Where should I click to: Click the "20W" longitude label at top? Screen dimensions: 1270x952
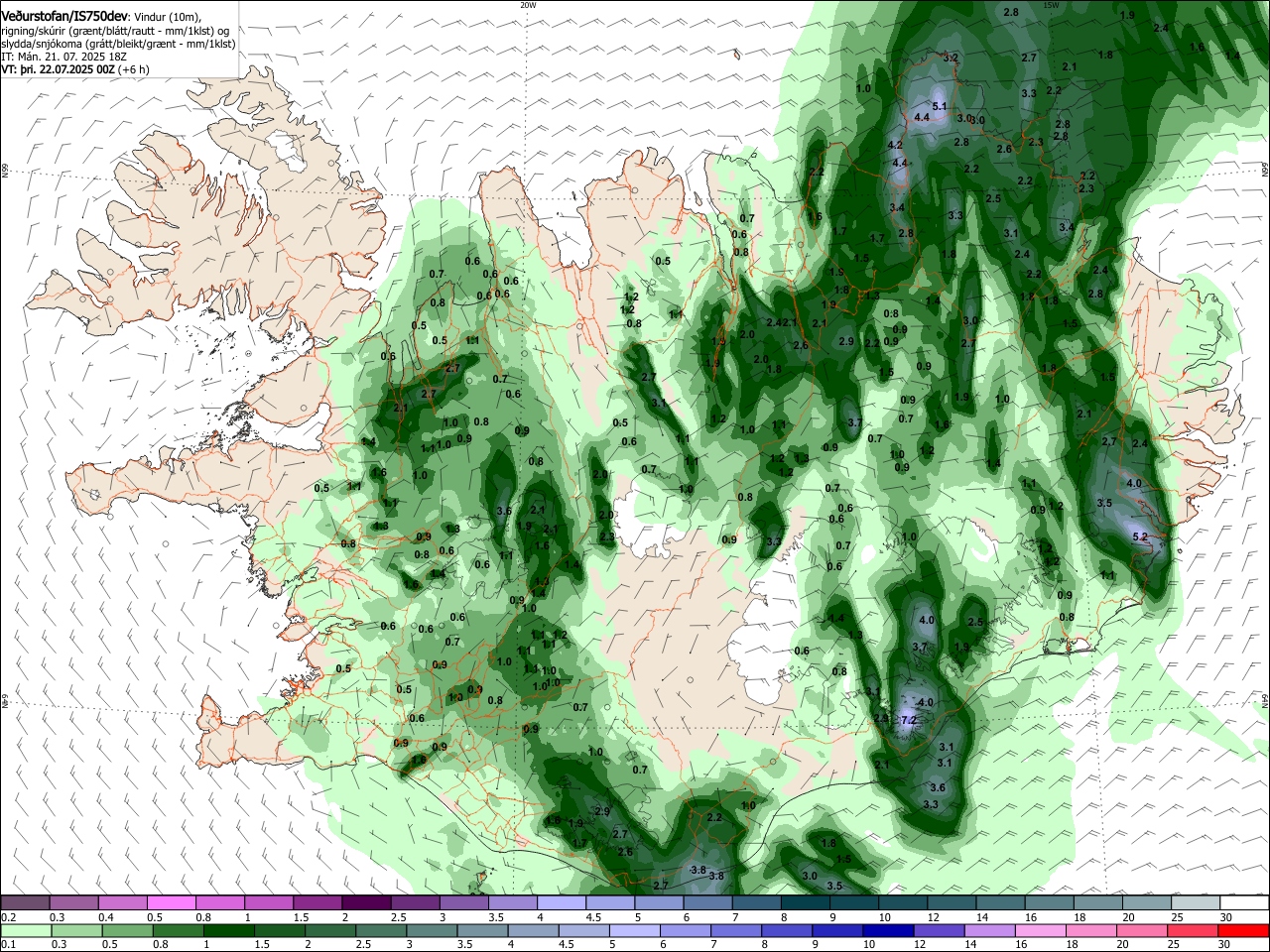[528, 5]
